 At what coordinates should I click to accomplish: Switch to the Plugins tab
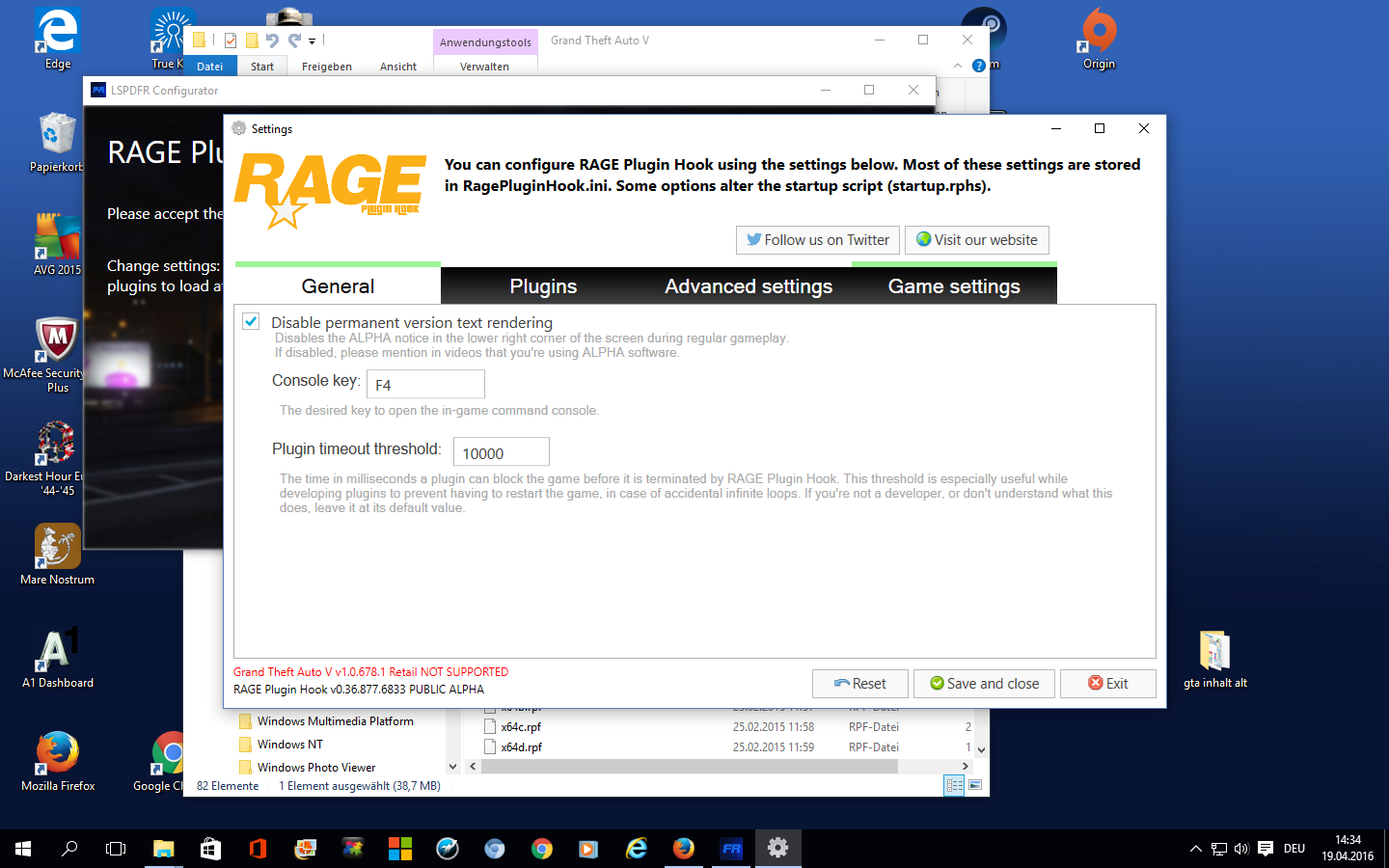point(543,285)
